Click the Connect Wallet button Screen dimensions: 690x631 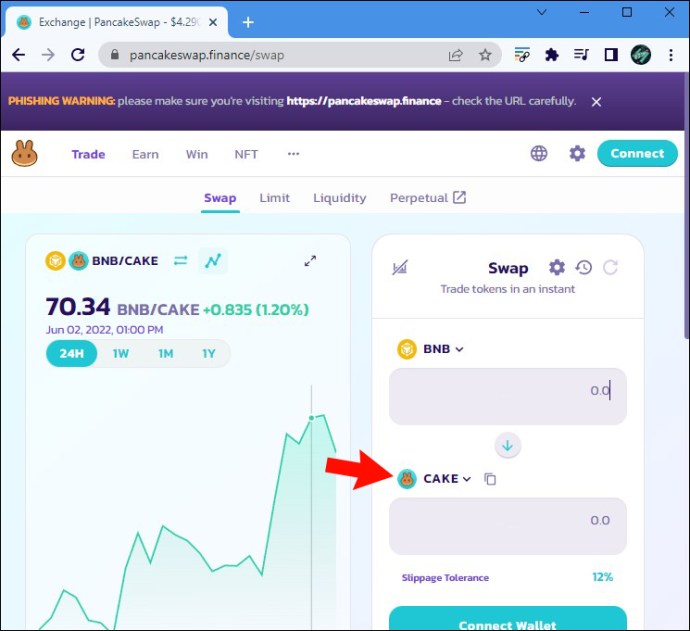507,619
